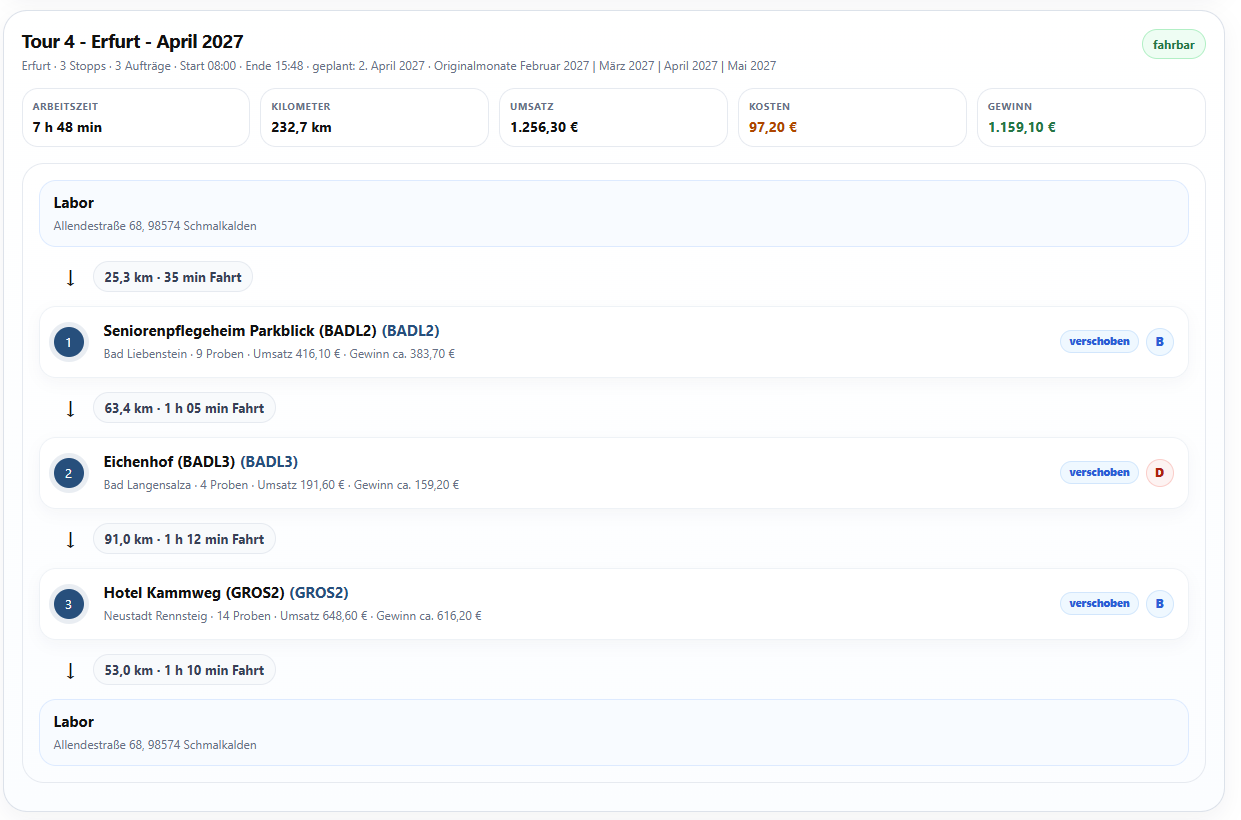Viewport: 1241px width, 820px height.
Task: Click the down arrow before 25,3 km leg
Action: (70, 278)
